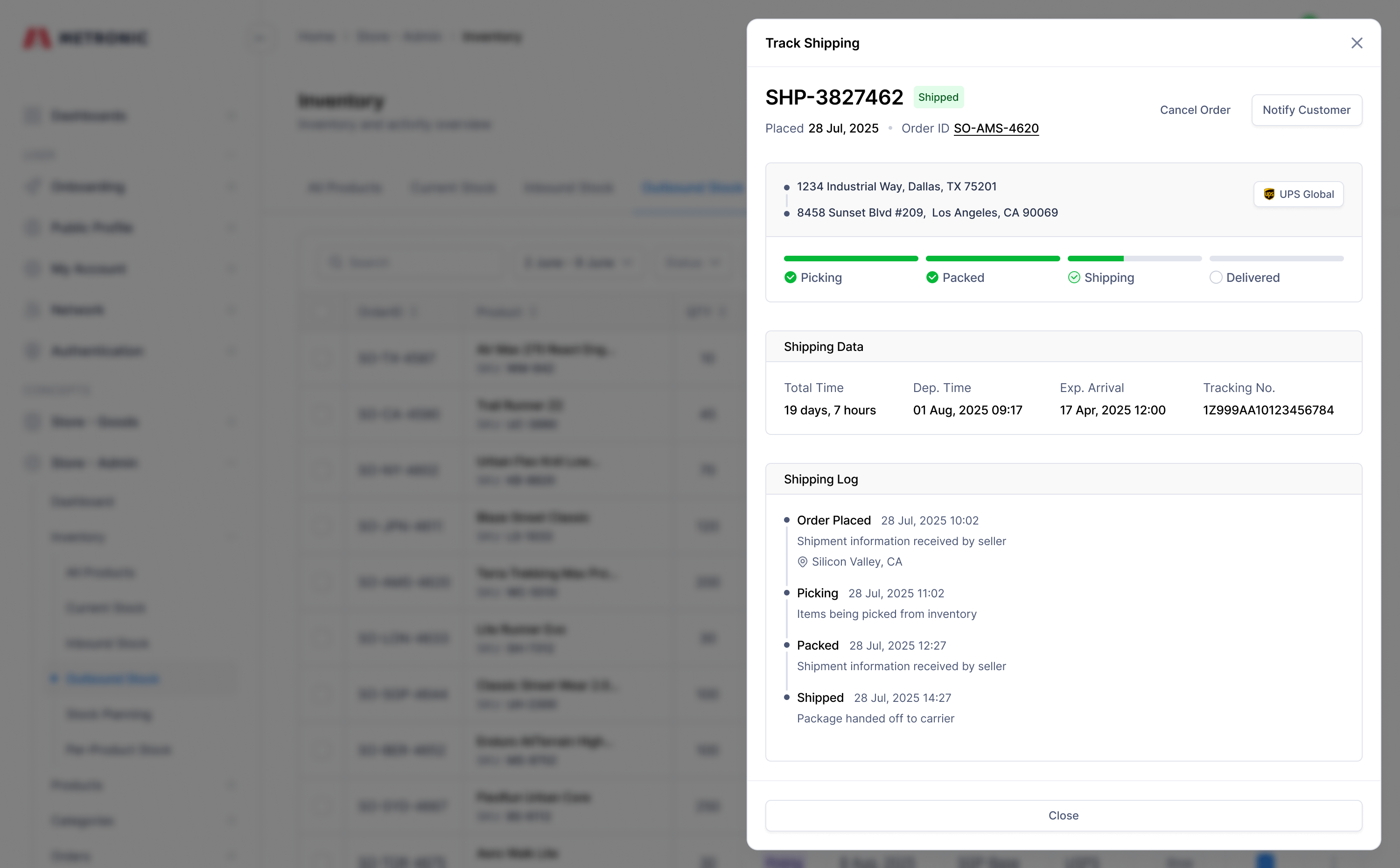
Task: Click the fully filled Picking progress bar
Action: [851, 259]
